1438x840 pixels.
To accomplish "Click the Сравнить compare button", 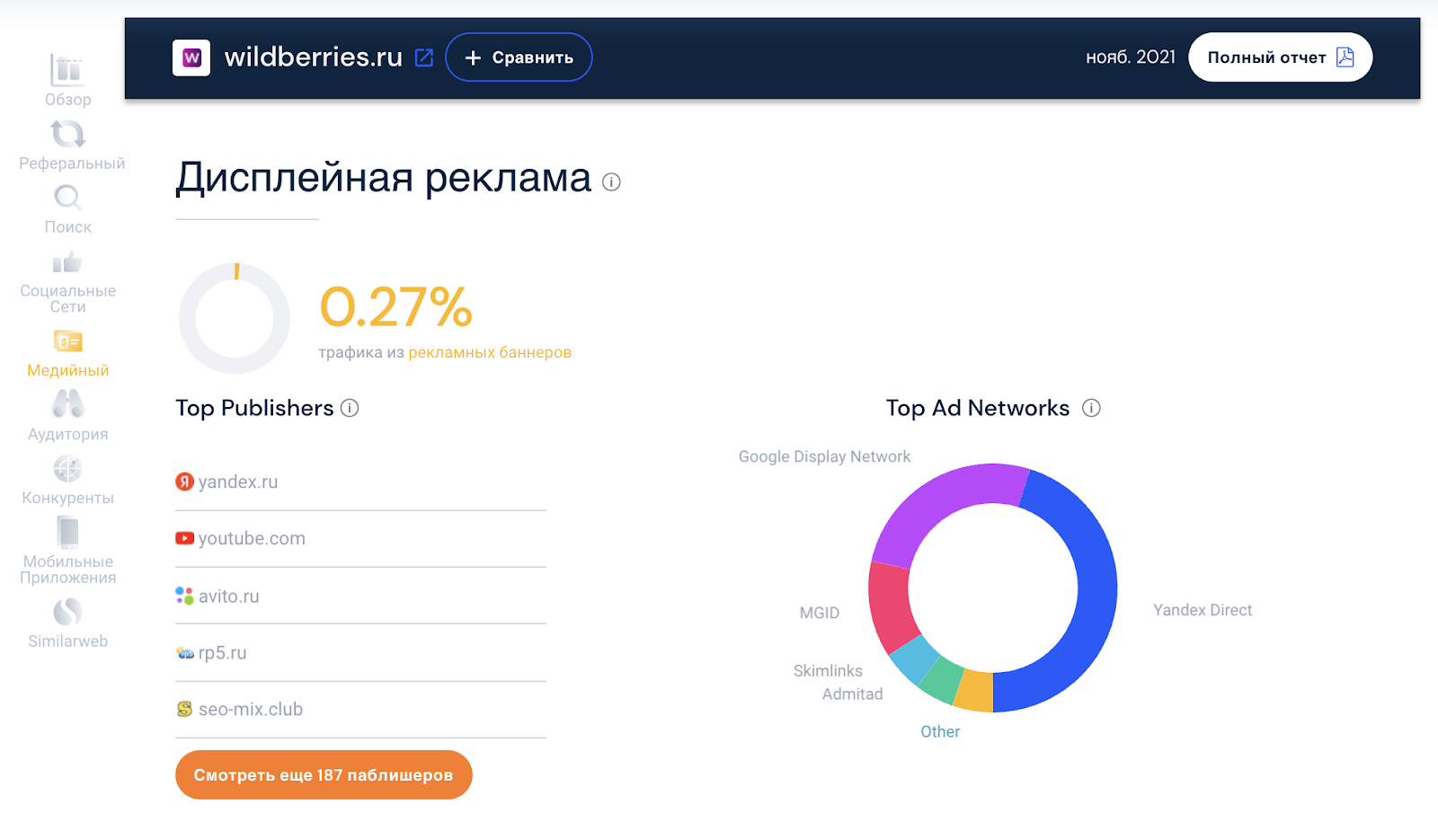I will [x=519, y=57].
